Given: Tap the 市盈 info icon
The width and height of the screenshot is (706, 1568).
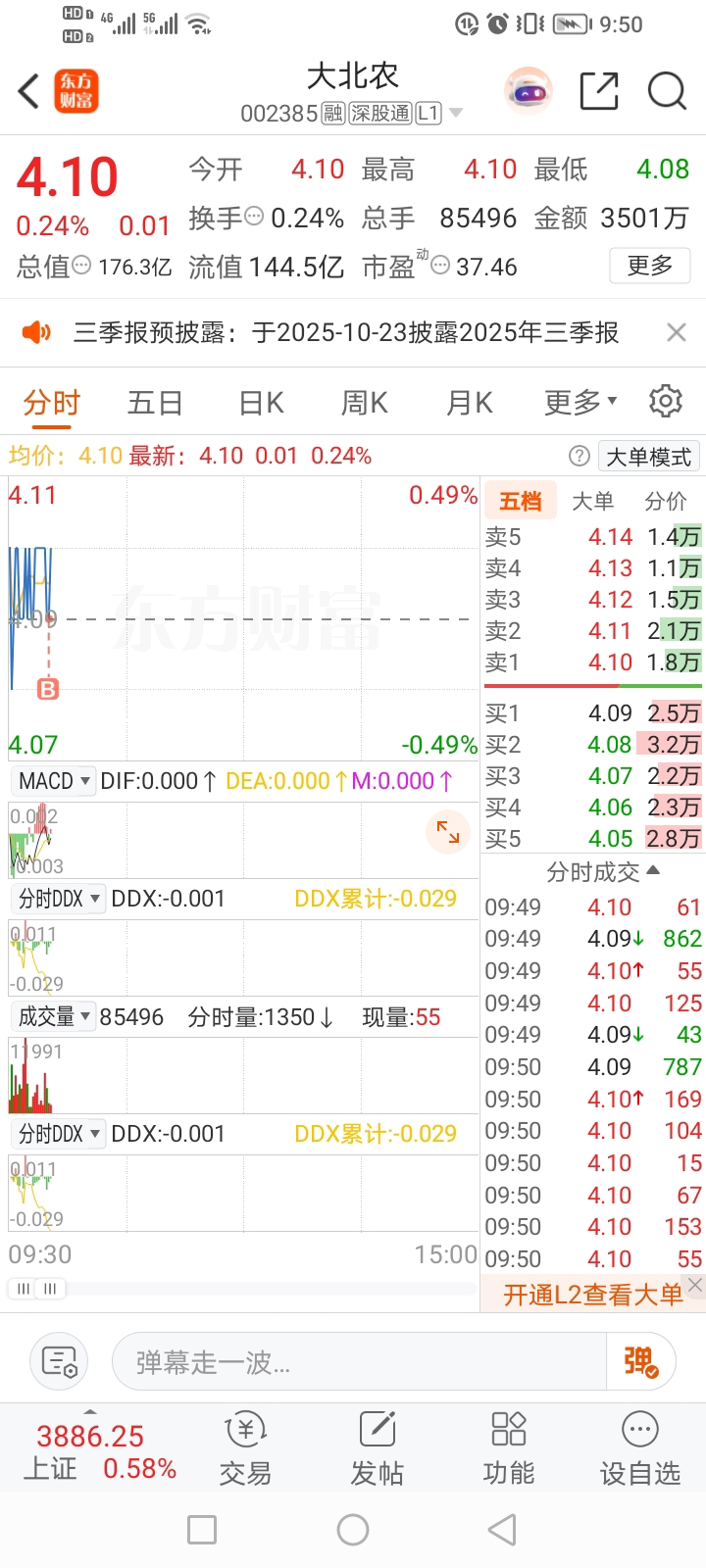Looking at the screenshot, I should (x=440, y=266).
